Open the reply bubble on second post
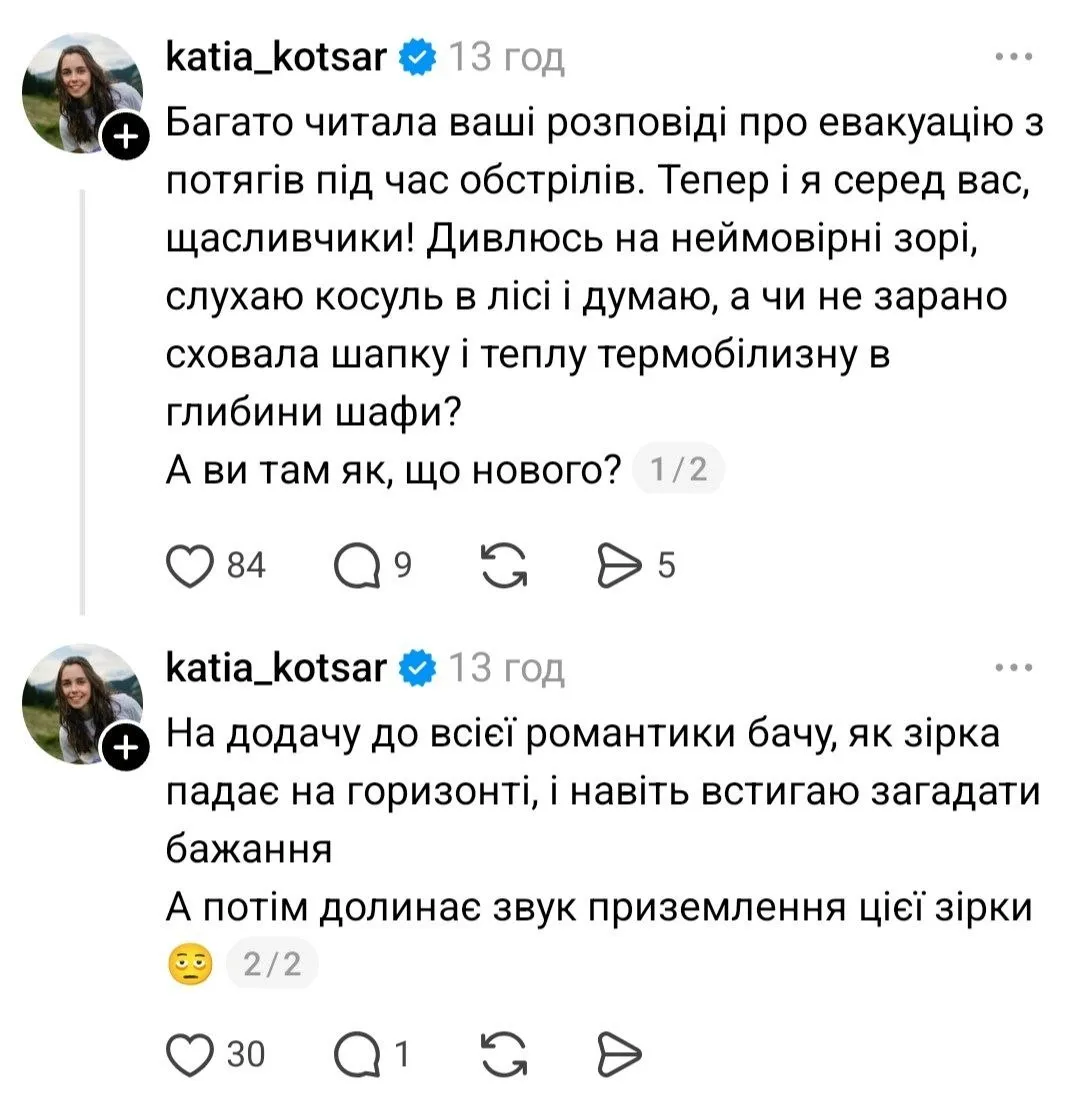This screenshot has height=1112, width=1080. coord(357,1055)
